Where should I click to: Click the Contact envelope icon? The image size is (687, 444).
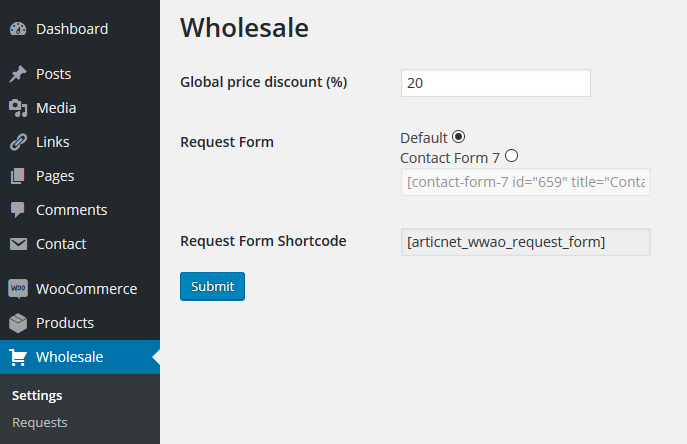[18, 244]
